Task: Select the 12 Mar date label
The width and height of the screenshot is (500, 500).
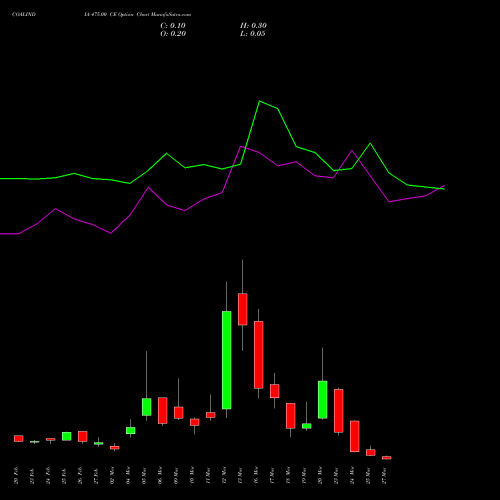Action: tap(224, 476)
